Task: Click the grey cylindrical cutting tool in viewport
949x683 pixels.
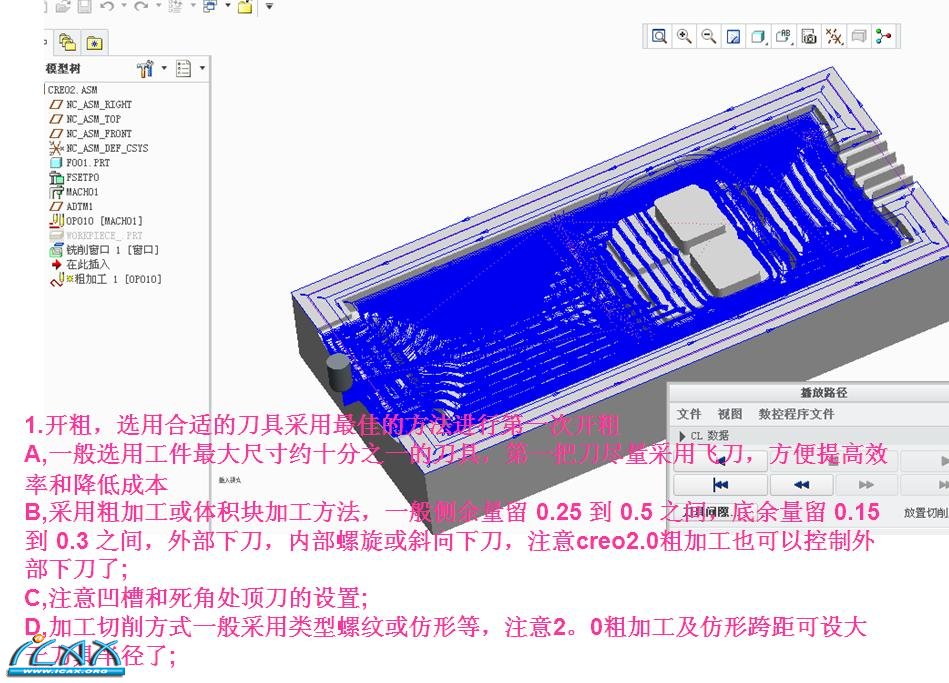Action: click(x=338, y=373)
